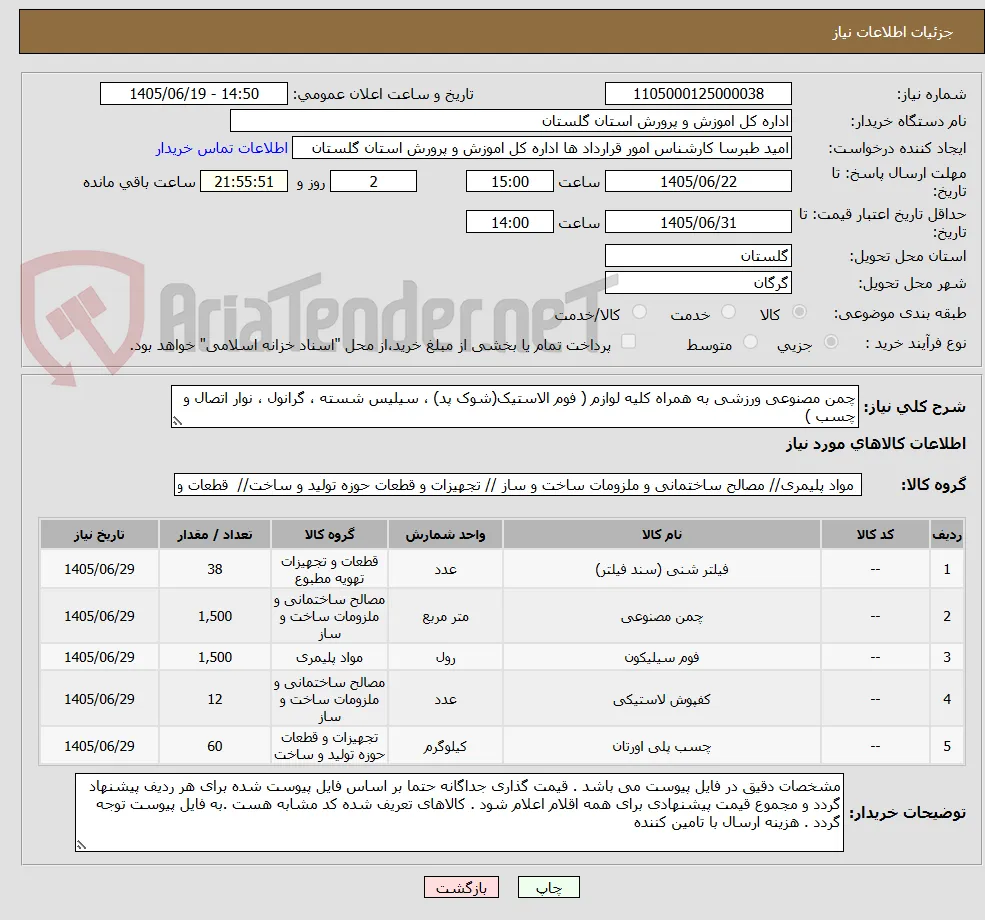Click the گروه کالا field
This screenshot has width=985, height=920.
tap(518, 485)
